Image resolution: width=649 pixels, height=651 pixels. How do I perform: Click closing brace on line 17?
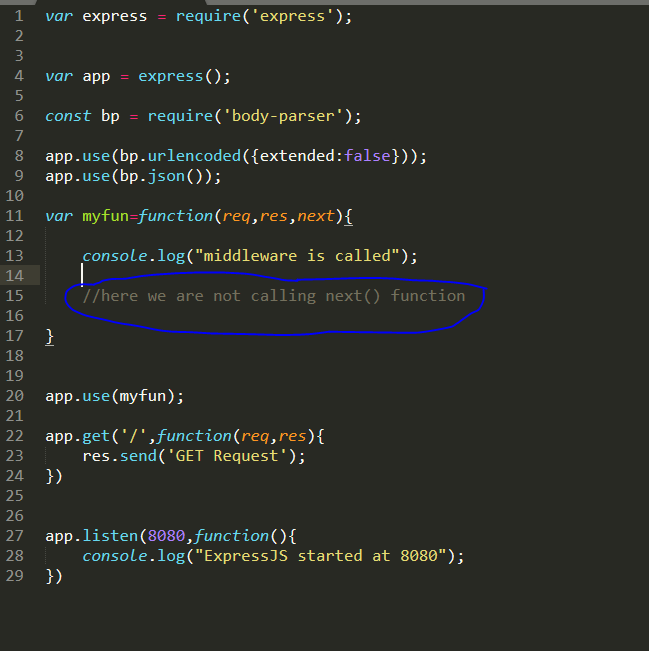[49, 336]
